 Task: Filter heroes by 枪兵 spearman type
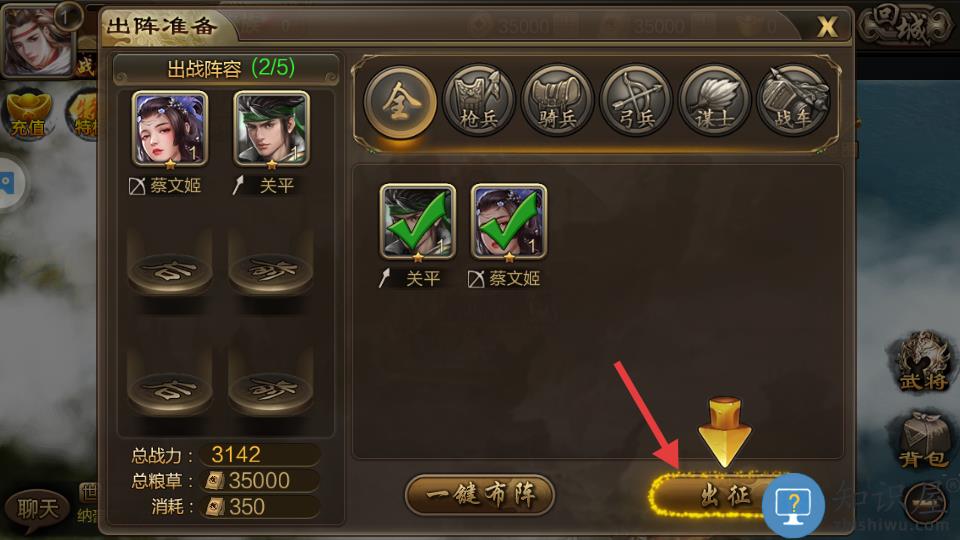click(479, 102)
